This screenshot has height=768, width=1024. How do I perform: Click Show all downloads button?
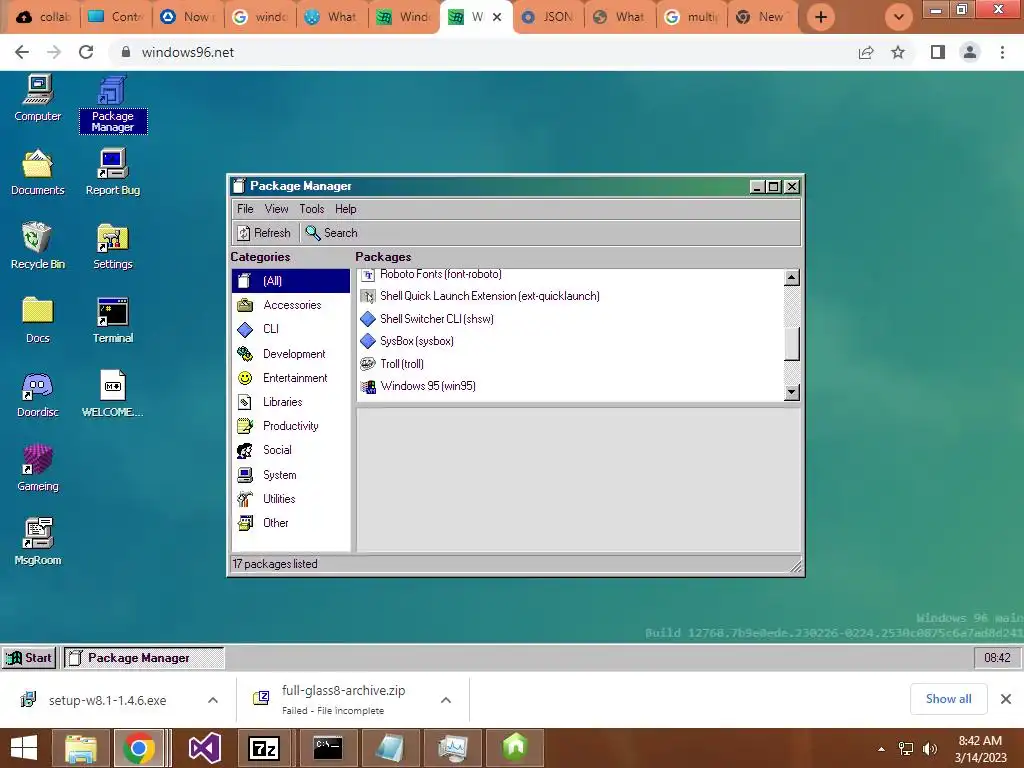948,699
